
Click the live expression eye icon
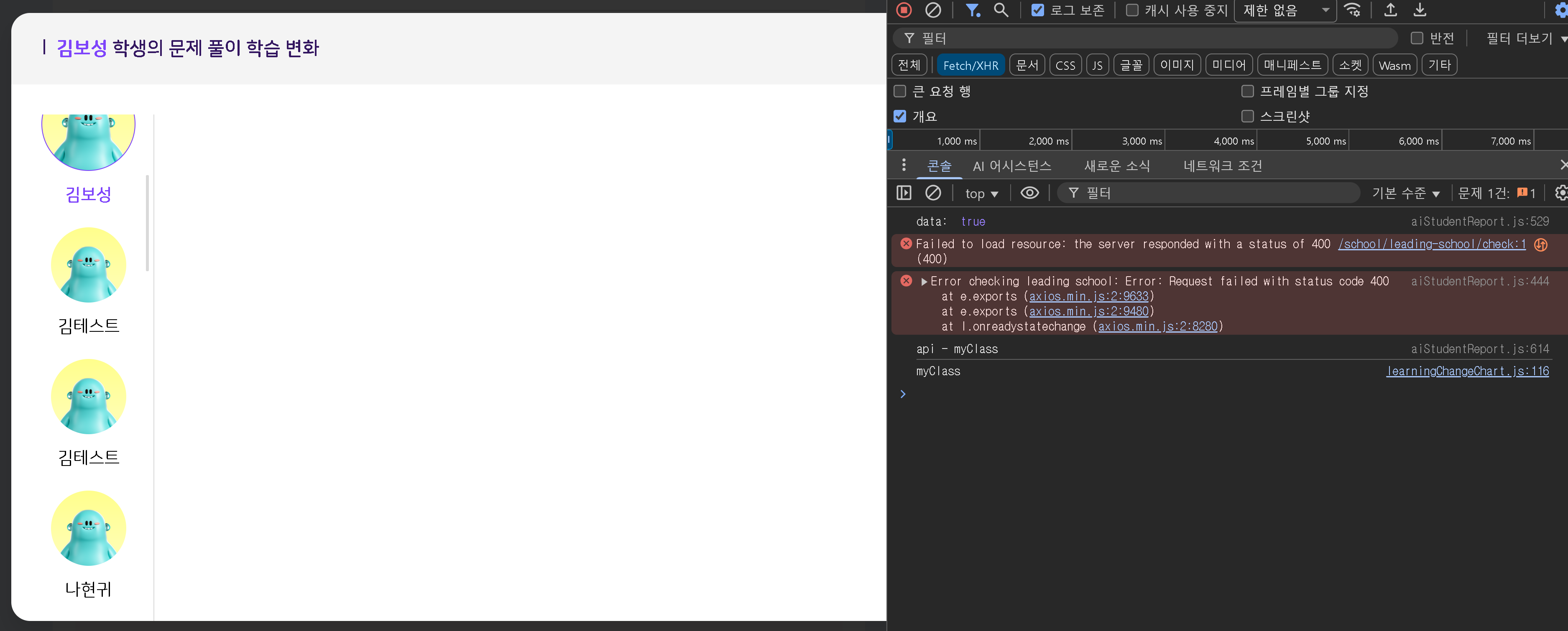click(1029, 193)
